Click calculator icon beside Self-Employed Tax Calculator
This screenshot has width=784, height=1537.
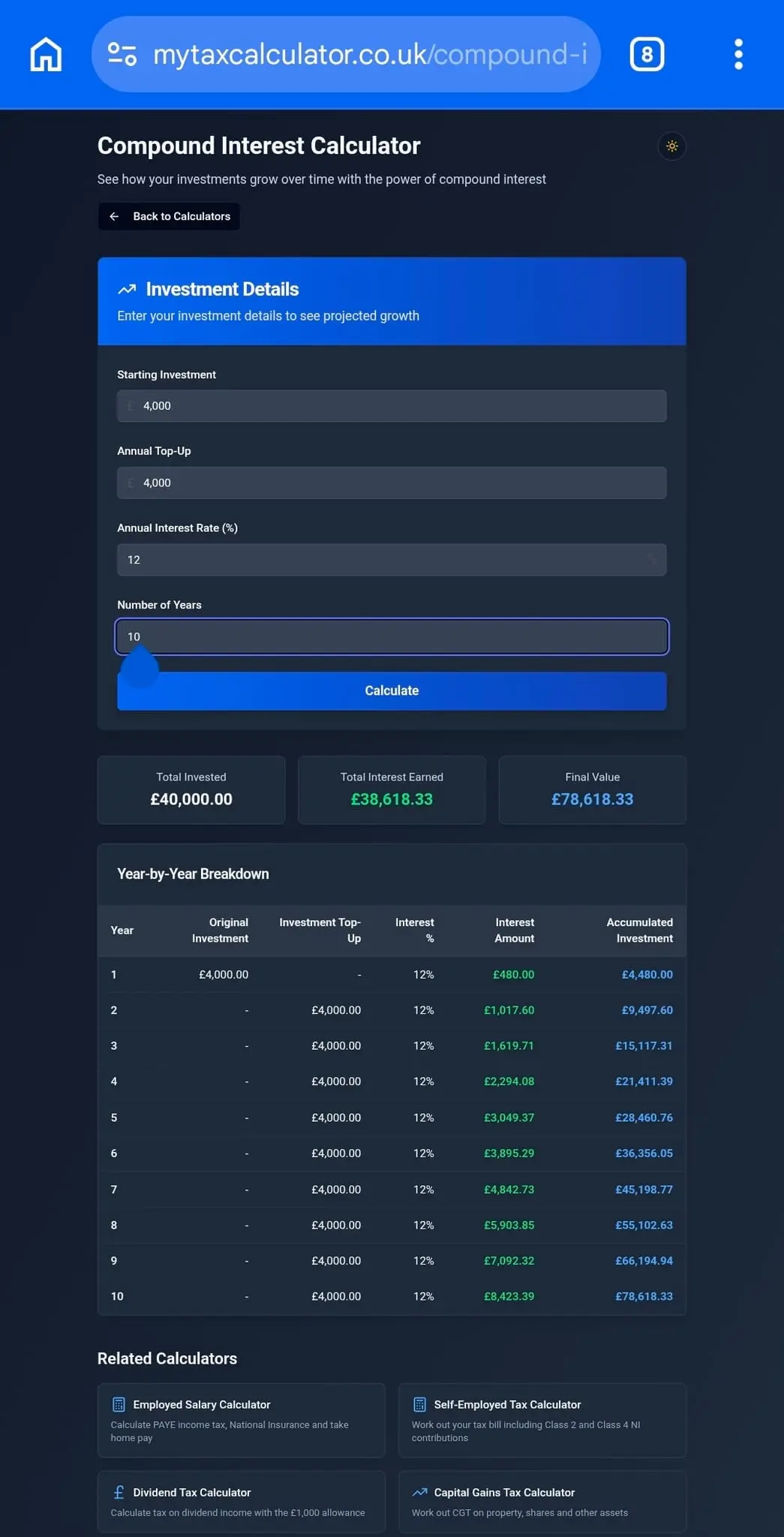pos(419,1404)
